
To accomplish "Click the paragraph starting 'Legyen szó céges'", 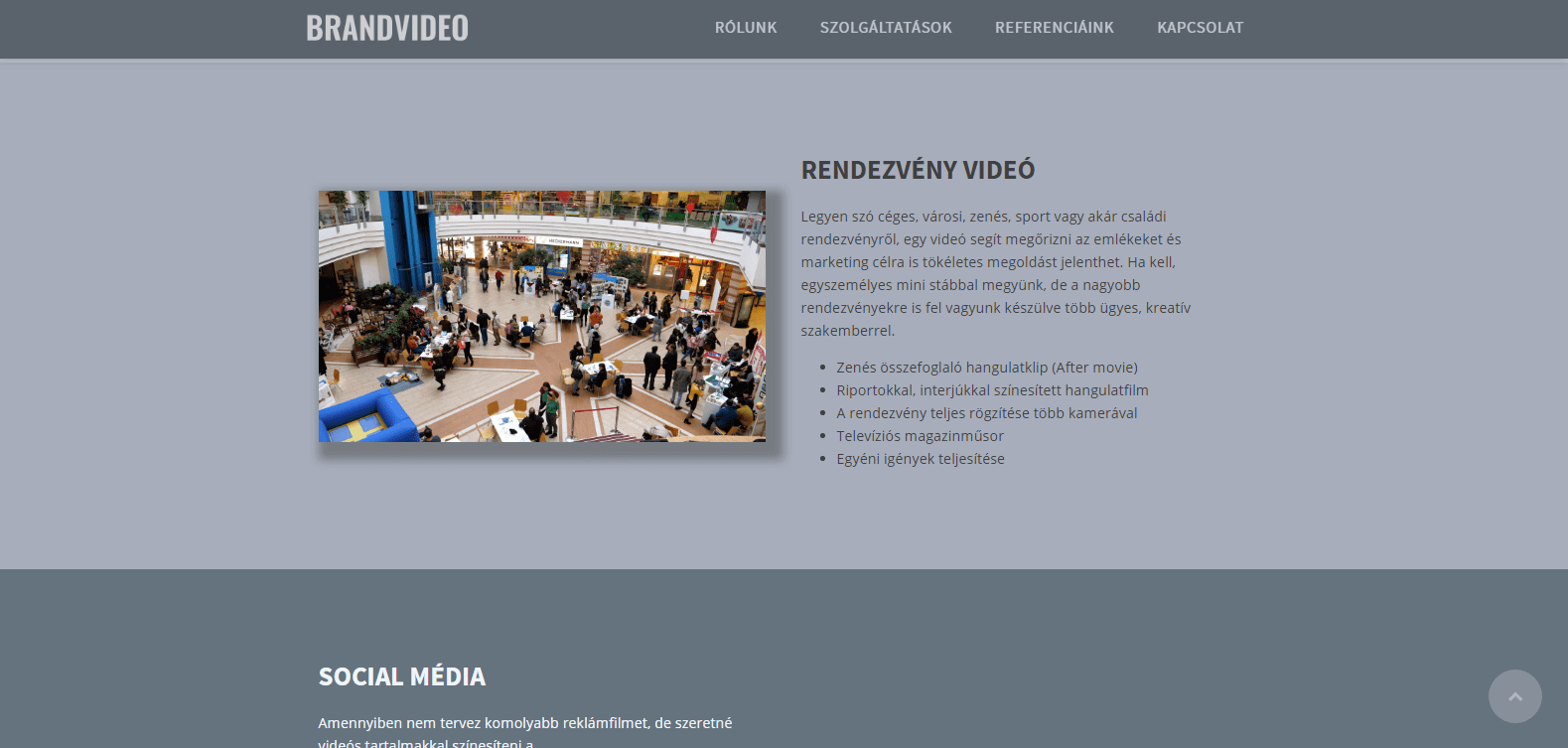I will (995, 273).
